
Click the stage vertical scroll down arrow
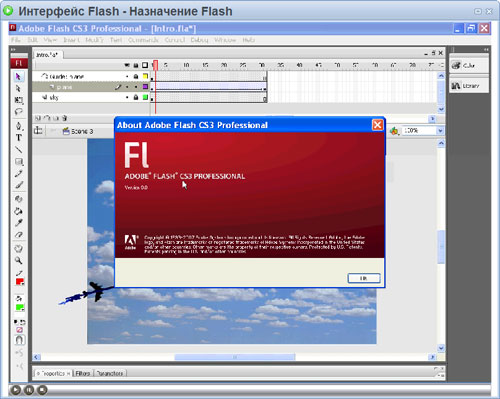click(x=441, y=348)
